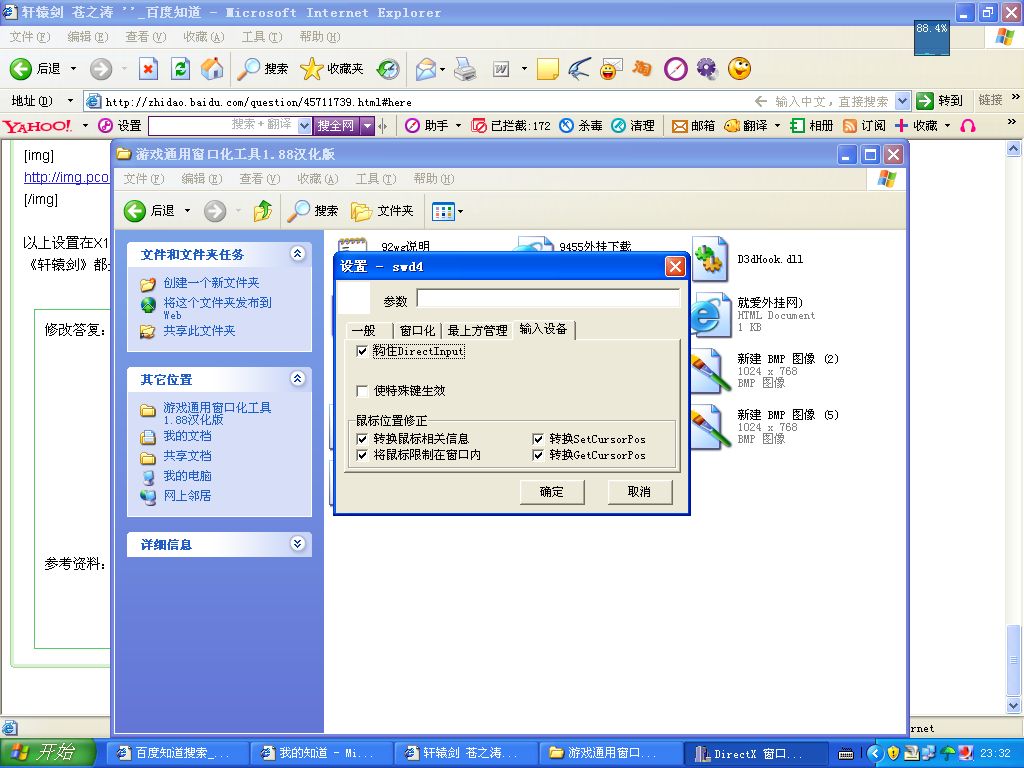Viewport: 1024px width, 768px height.
Task: Click the Print icon in IE toolbar
Action: (x=465, y=69)
